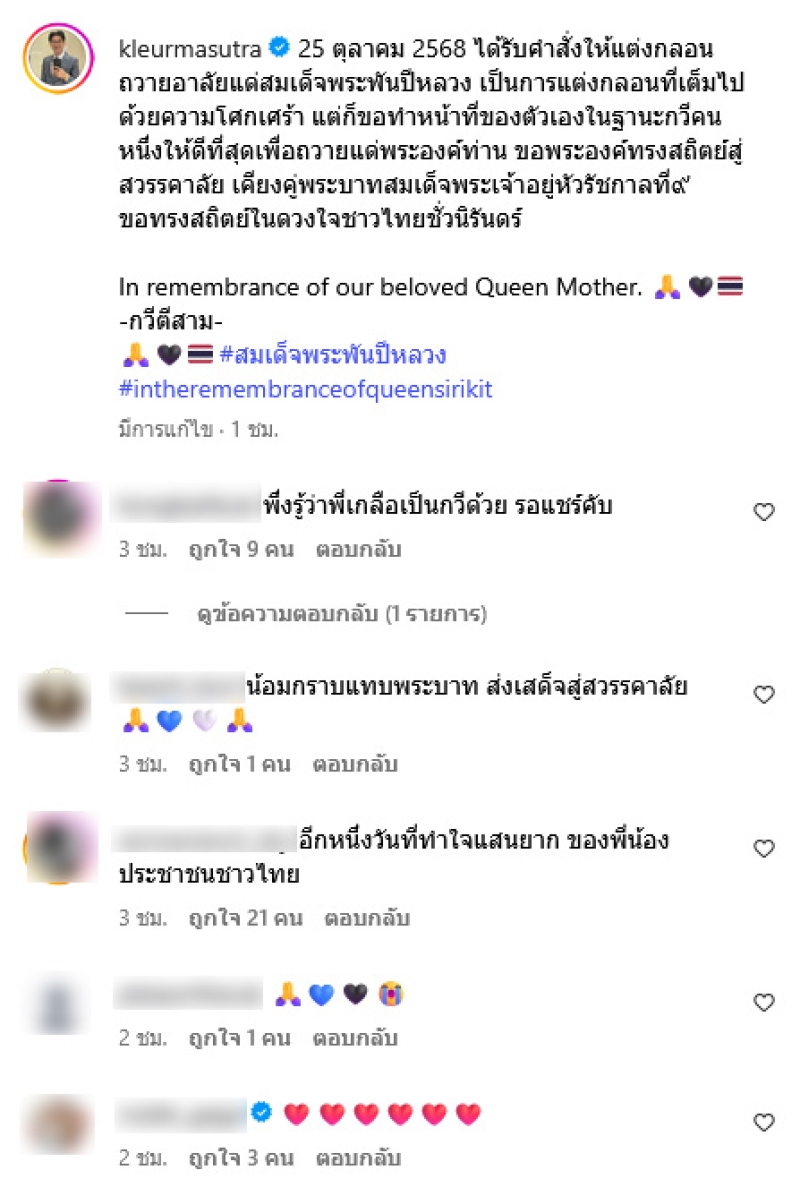Image resolution: width=800 pixels, height=1187 pixels.
Task: Click verified badge on red hearts commenter
Action: [x=261, y=1112]
